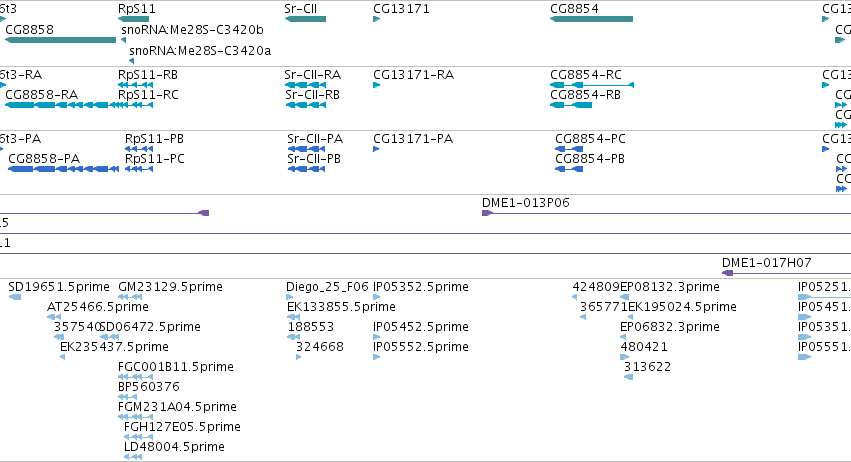The width and height of the screenshot is (851, 462).
Task: Click the CG13171 gene arrow marker
Action: coord(377,19)
